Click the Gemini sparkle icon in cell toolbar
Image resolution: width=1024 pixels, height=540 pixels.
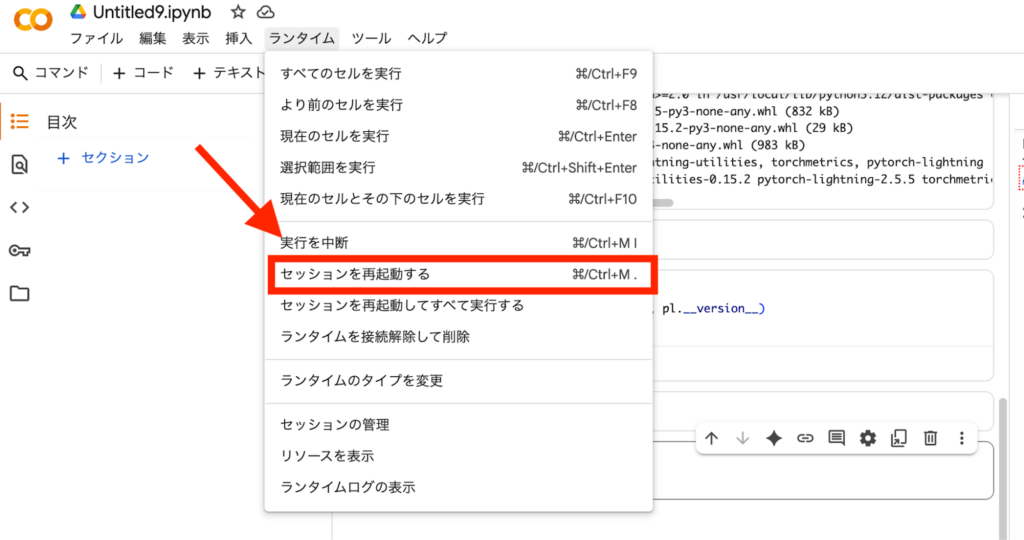[x=773, y=438]
